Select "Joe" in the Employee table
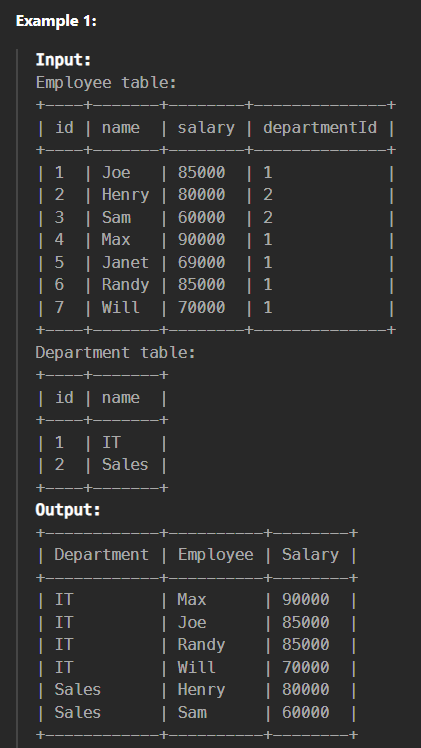Viewport: 421px width, 748px height. [116, 172]
